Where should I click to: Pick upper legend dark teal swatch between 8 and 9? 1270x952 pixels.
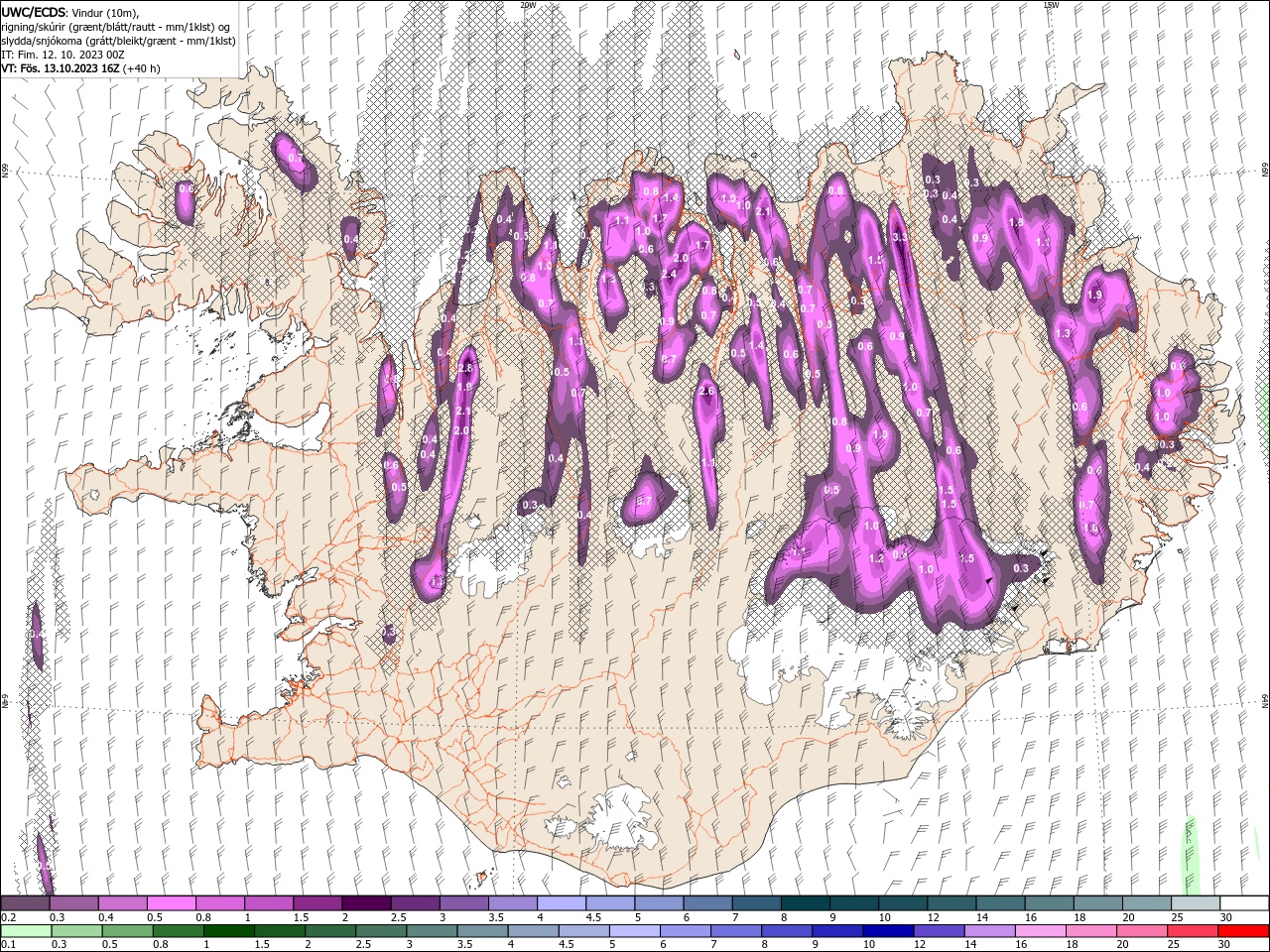(x=805, y=903)
